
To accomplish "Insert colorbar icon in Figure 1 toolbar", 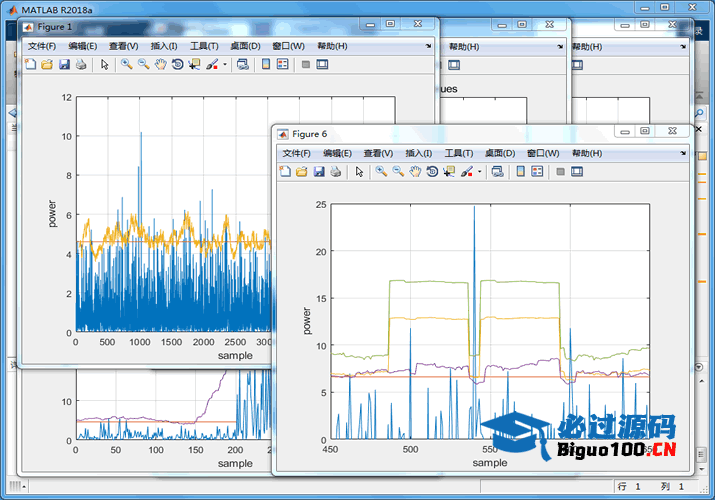I will (x=266, y=64).
